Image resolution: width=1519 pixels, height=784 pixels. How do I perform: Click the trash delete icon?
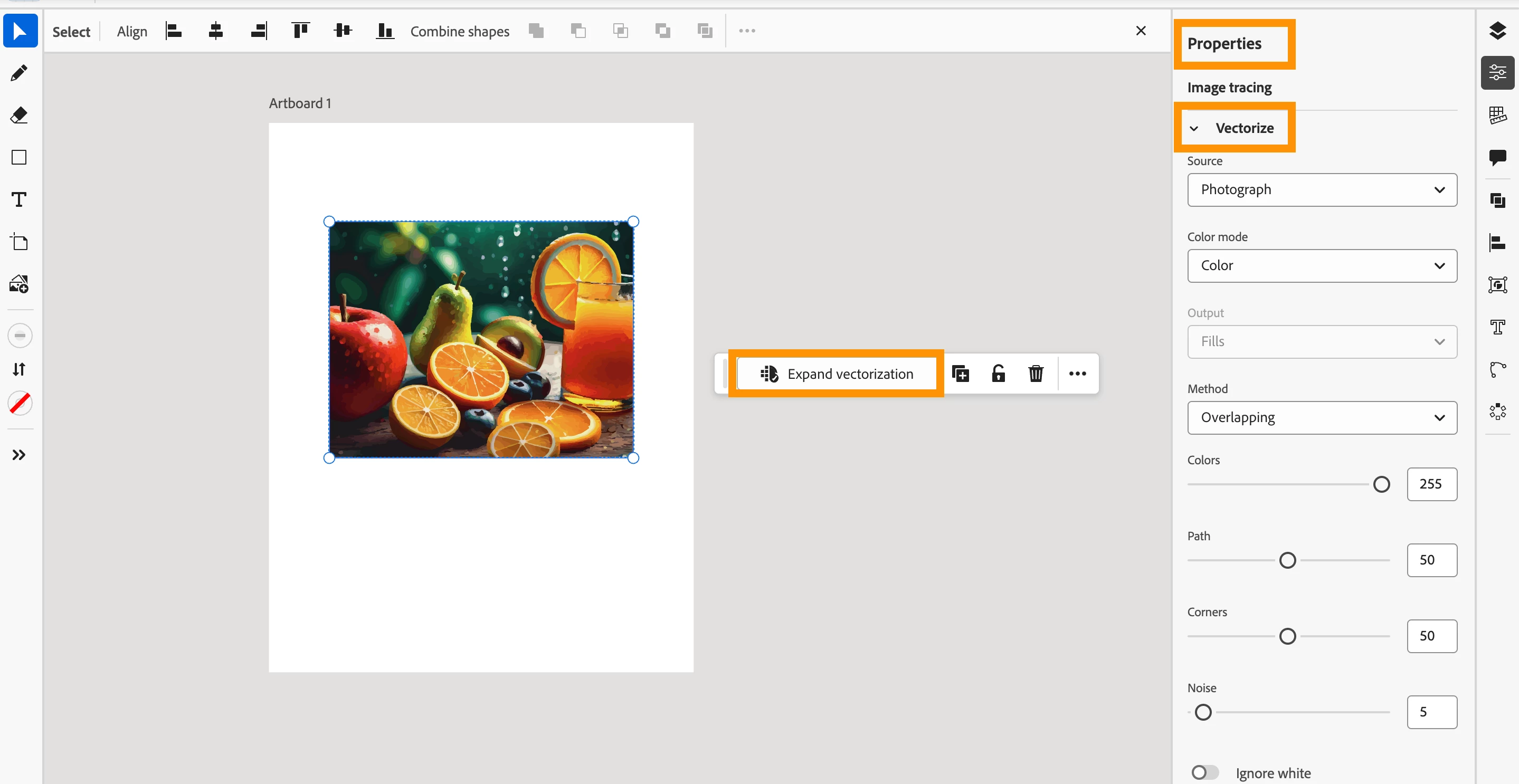pyautogui.click(x=1036, y=374)
